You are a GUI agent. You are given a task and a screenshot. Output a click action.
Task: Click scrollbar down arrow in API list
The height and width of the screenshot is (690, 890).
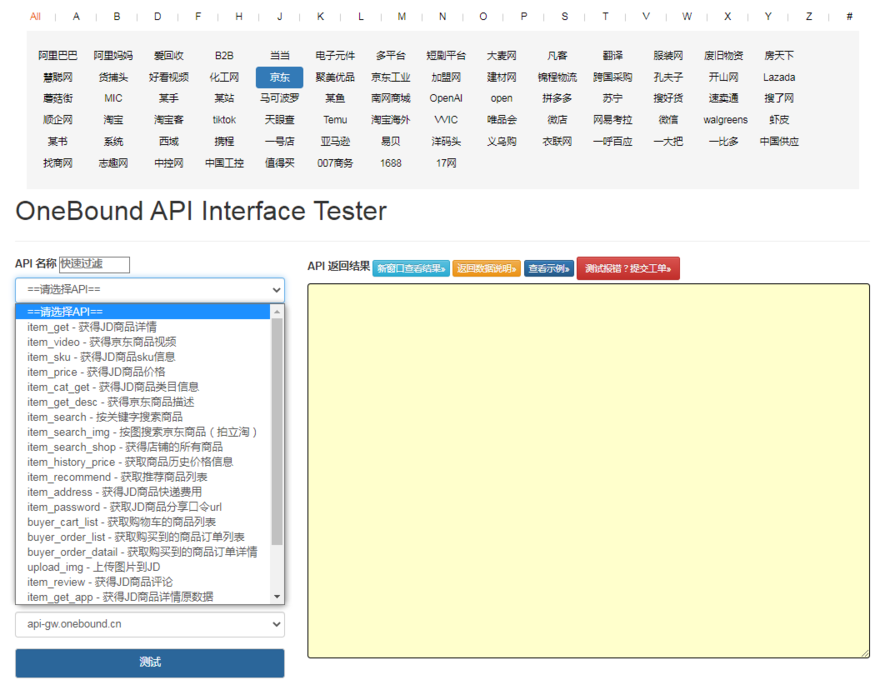(277, 597)
